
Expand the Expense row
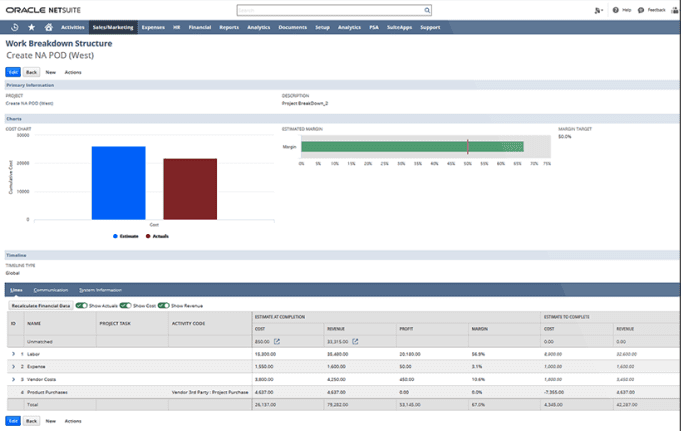13,367
